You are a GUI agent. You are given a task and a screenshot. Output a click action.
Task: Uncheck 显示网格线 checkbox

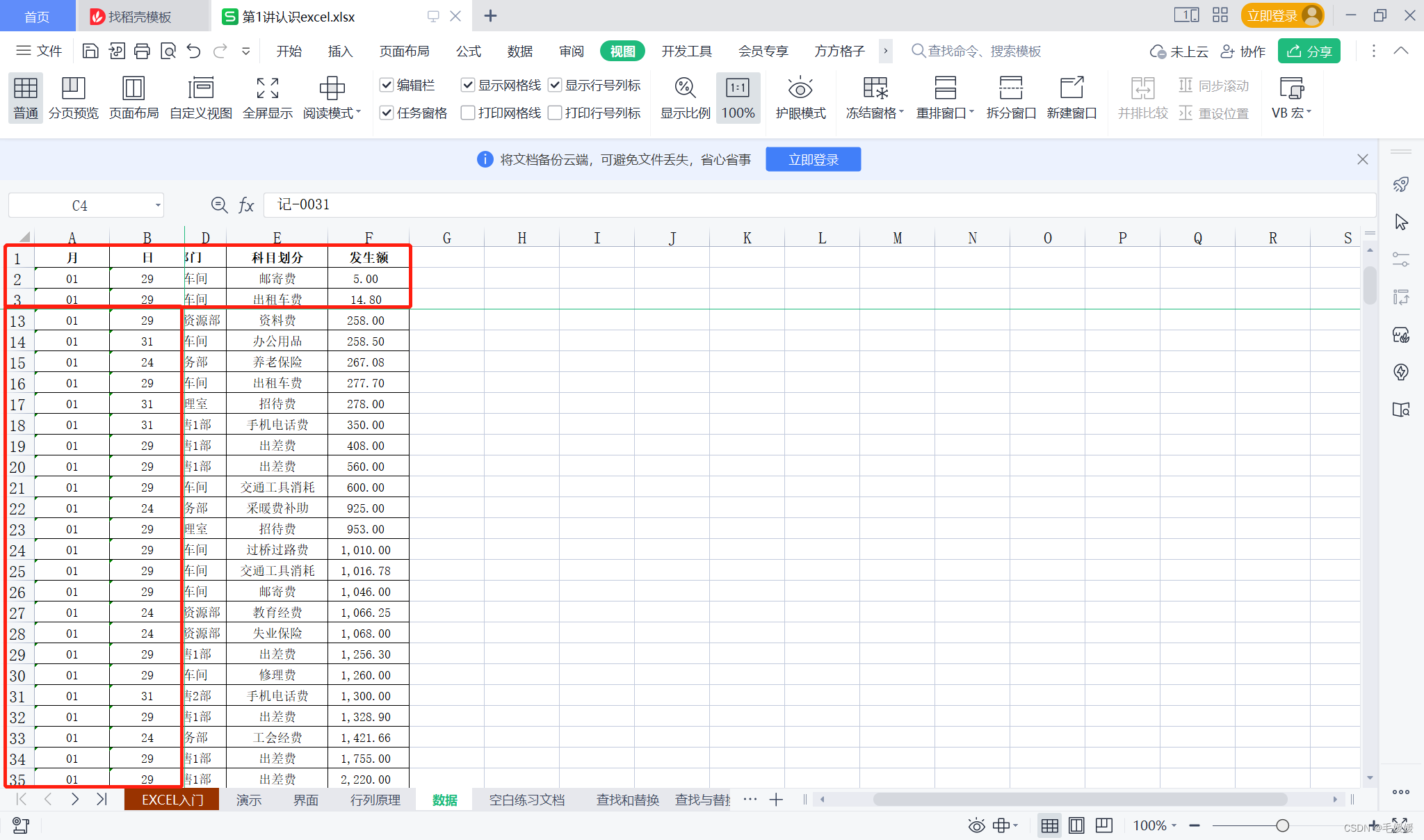point(468,85)
